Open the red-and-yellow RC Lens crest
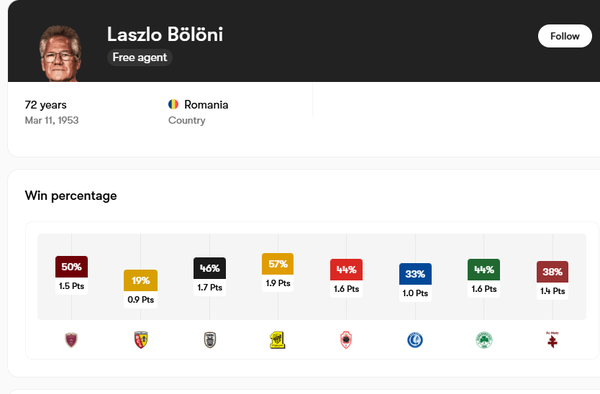Viewport: 600px width, 394px height. point(141,340)
